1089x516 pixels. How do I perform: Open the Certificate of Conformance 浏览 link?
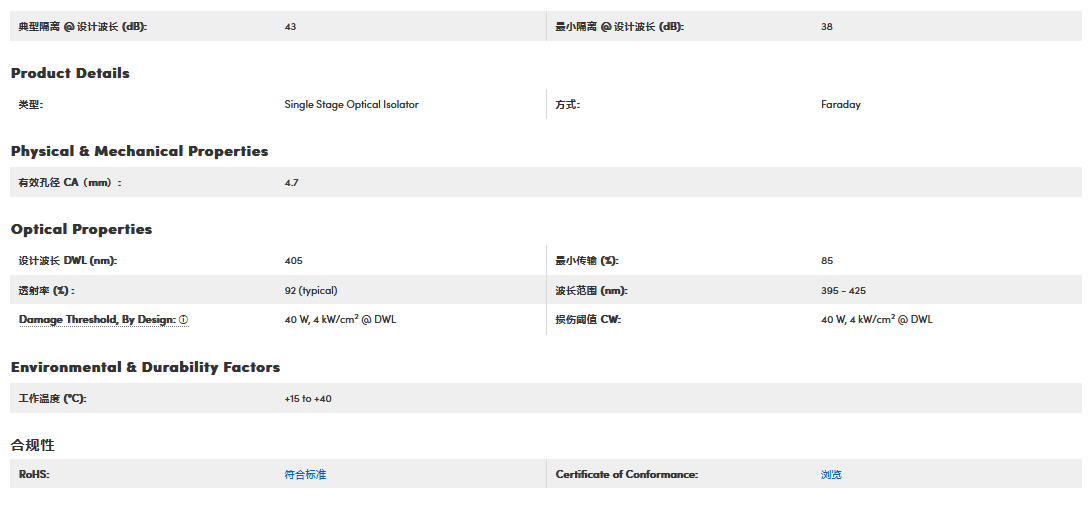[831, 475]
